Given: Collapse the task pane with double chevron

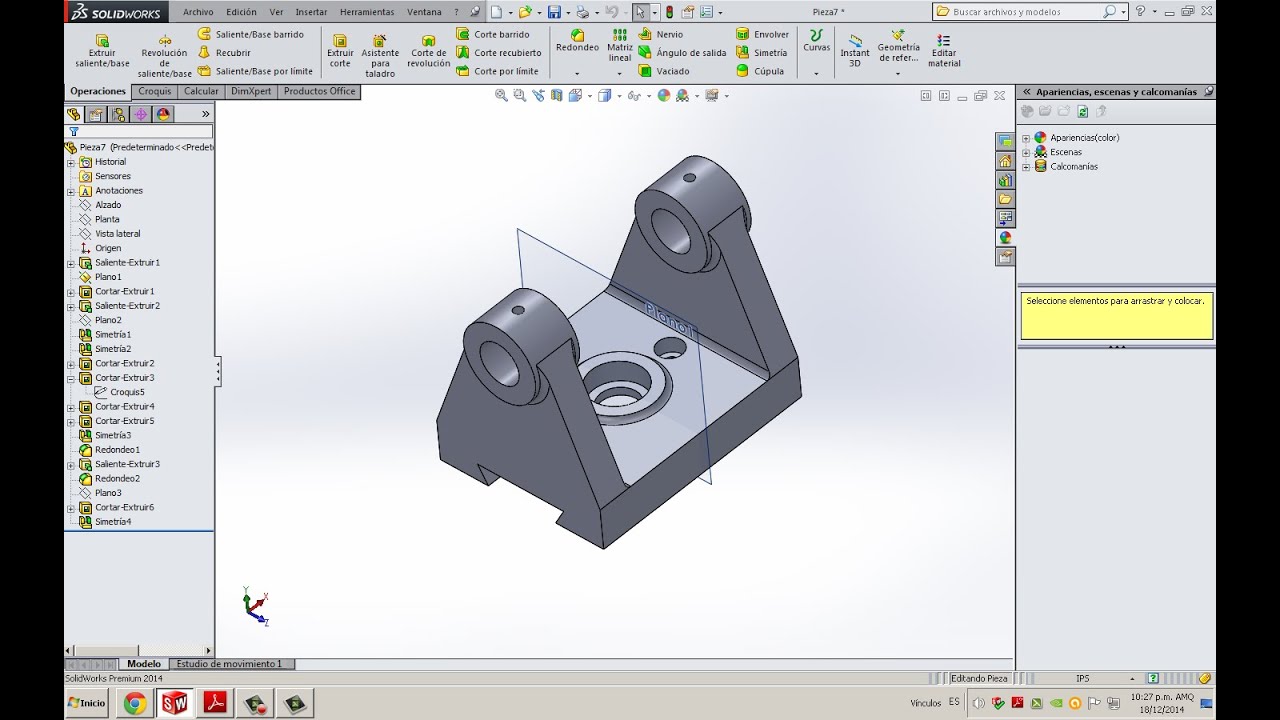Looking at the screenshot, I should coord(1026,91).
